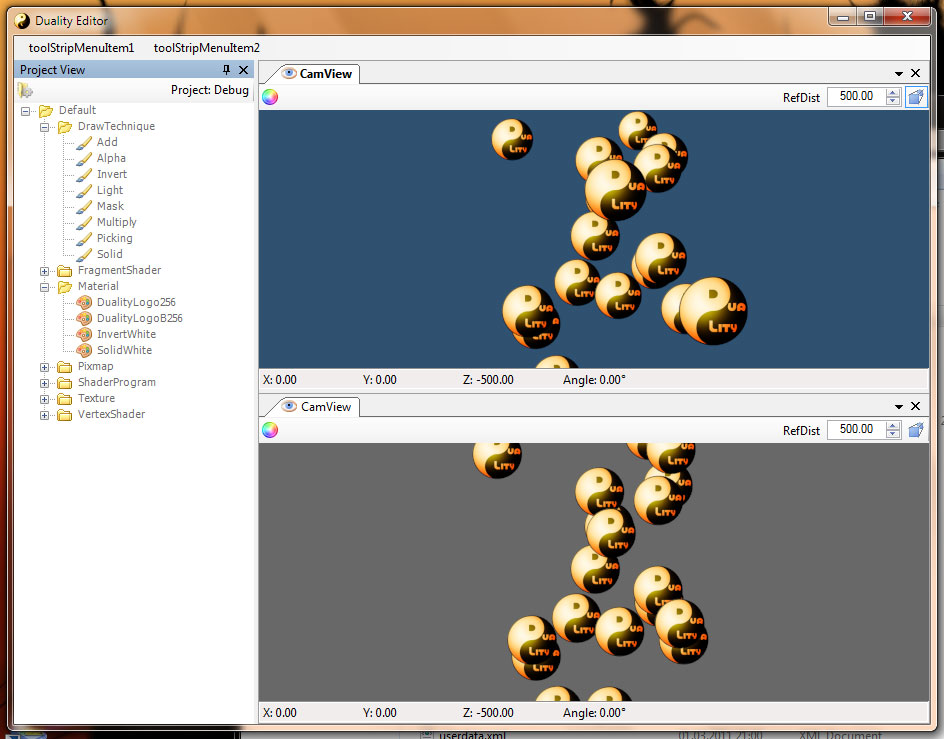Close the upper CamView document
This screenshot has width=944, height=739.
tap(915, 73)
